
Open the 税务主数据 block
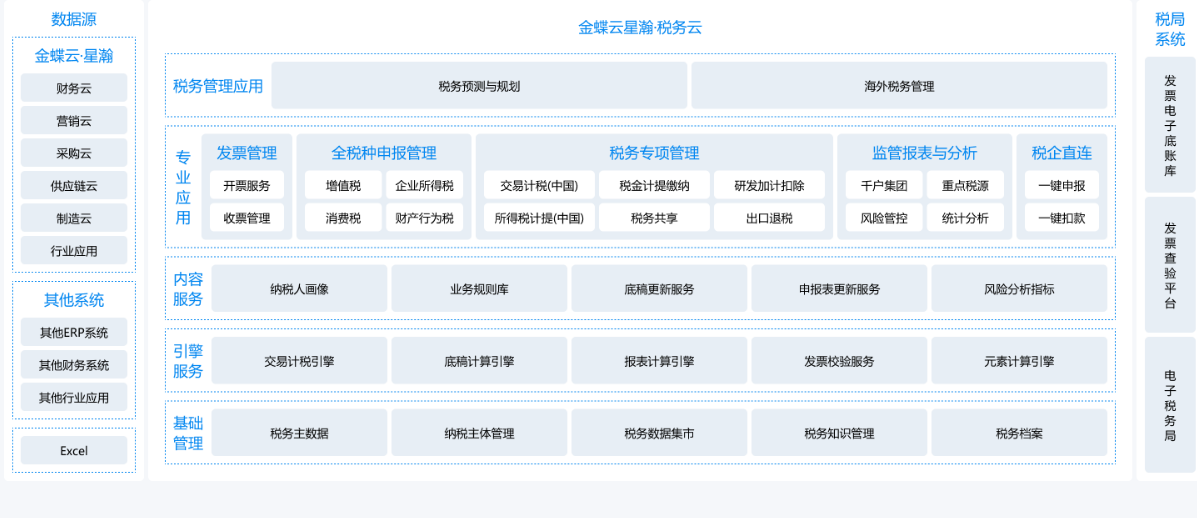299,433
